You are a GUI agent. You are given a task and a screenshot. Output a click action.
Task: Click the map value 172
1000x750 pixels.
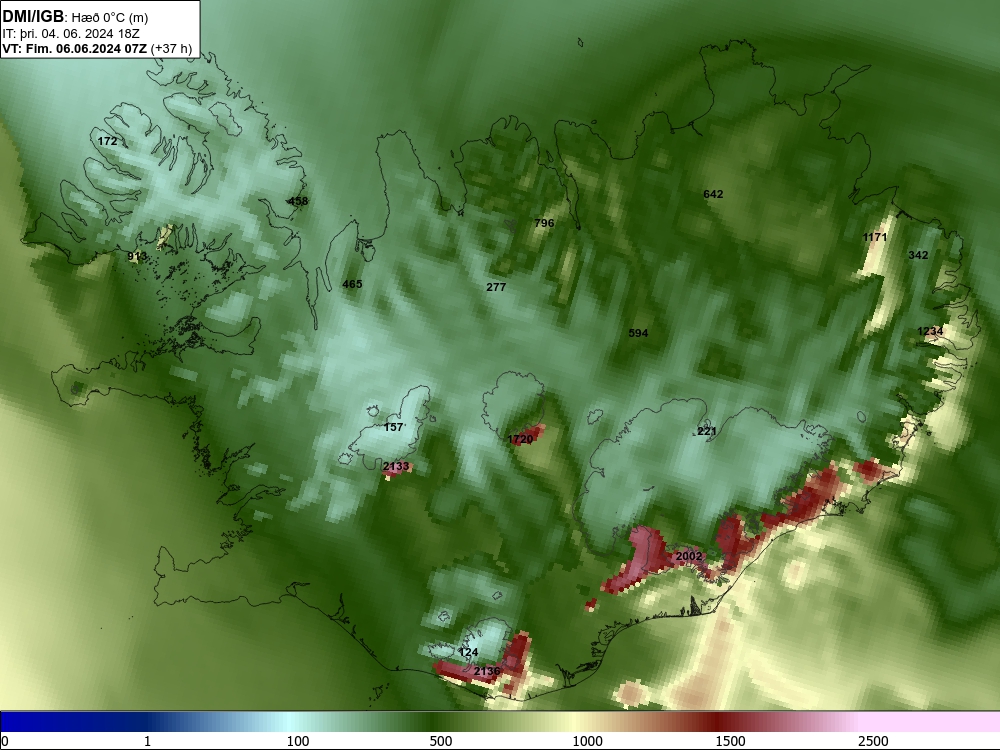pos(107,141)
